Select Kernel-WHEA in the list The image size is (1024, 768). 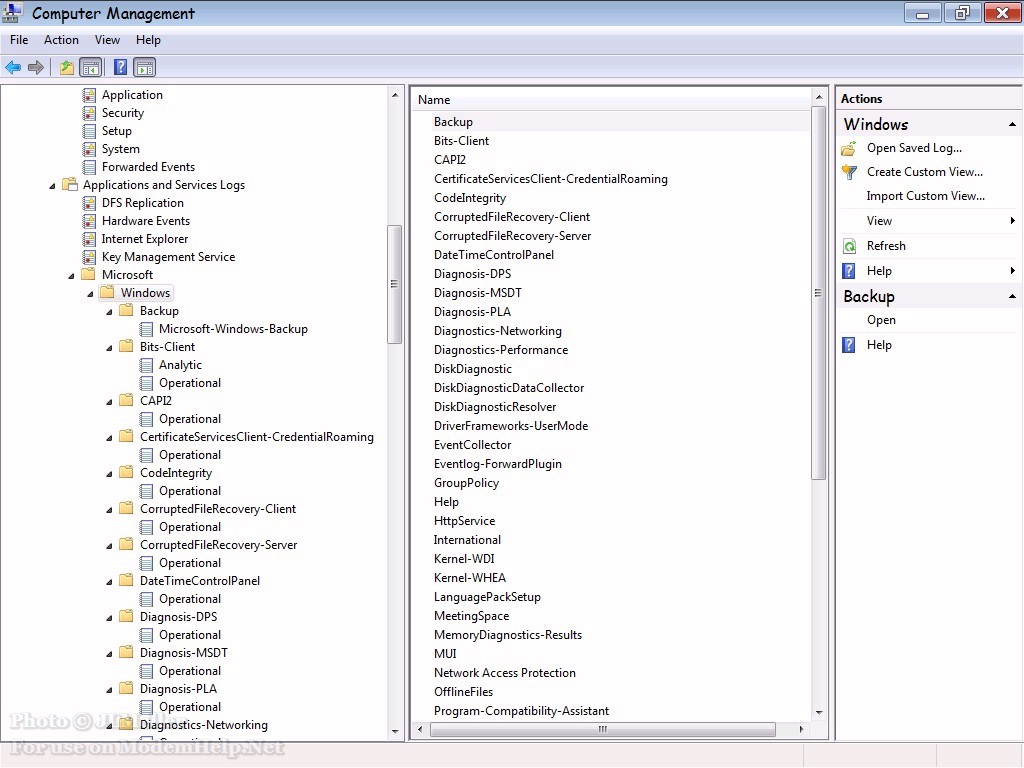(x=470, y=578)
